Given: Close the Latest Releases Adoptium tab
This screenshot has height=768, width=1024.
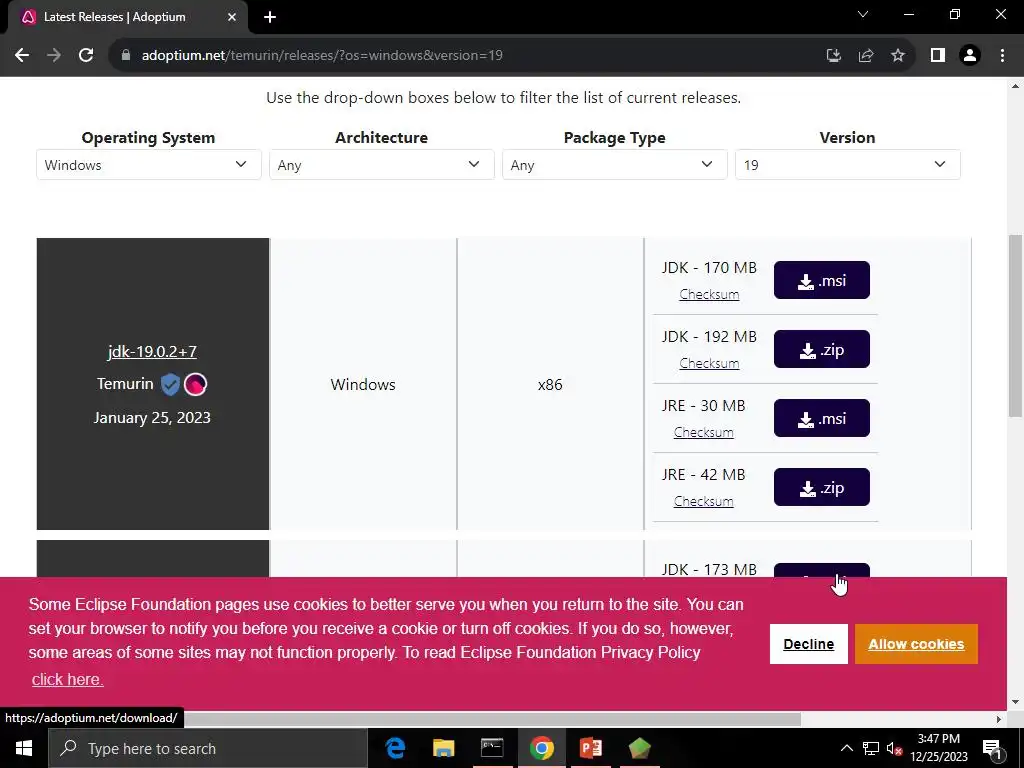Looking at the screenshot, I should pyautogui.click(x=232, y=17).
